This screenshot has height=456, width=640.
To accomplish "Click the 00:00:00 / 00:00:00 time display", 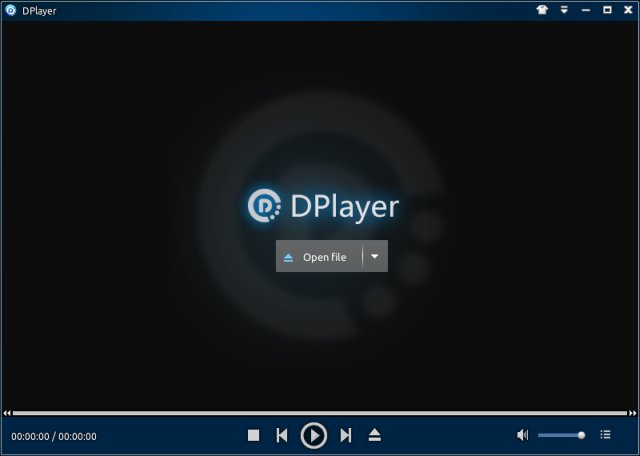I will pyautogui.click(x=54, y=436).
